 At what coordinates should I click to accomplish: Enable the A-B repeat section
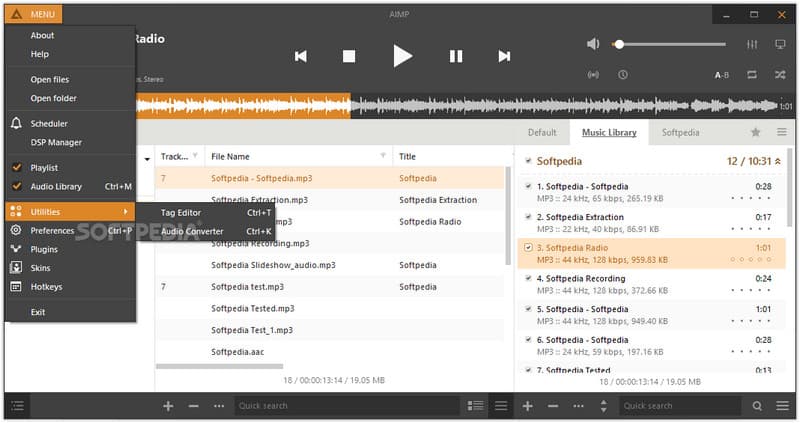(721, 74)
